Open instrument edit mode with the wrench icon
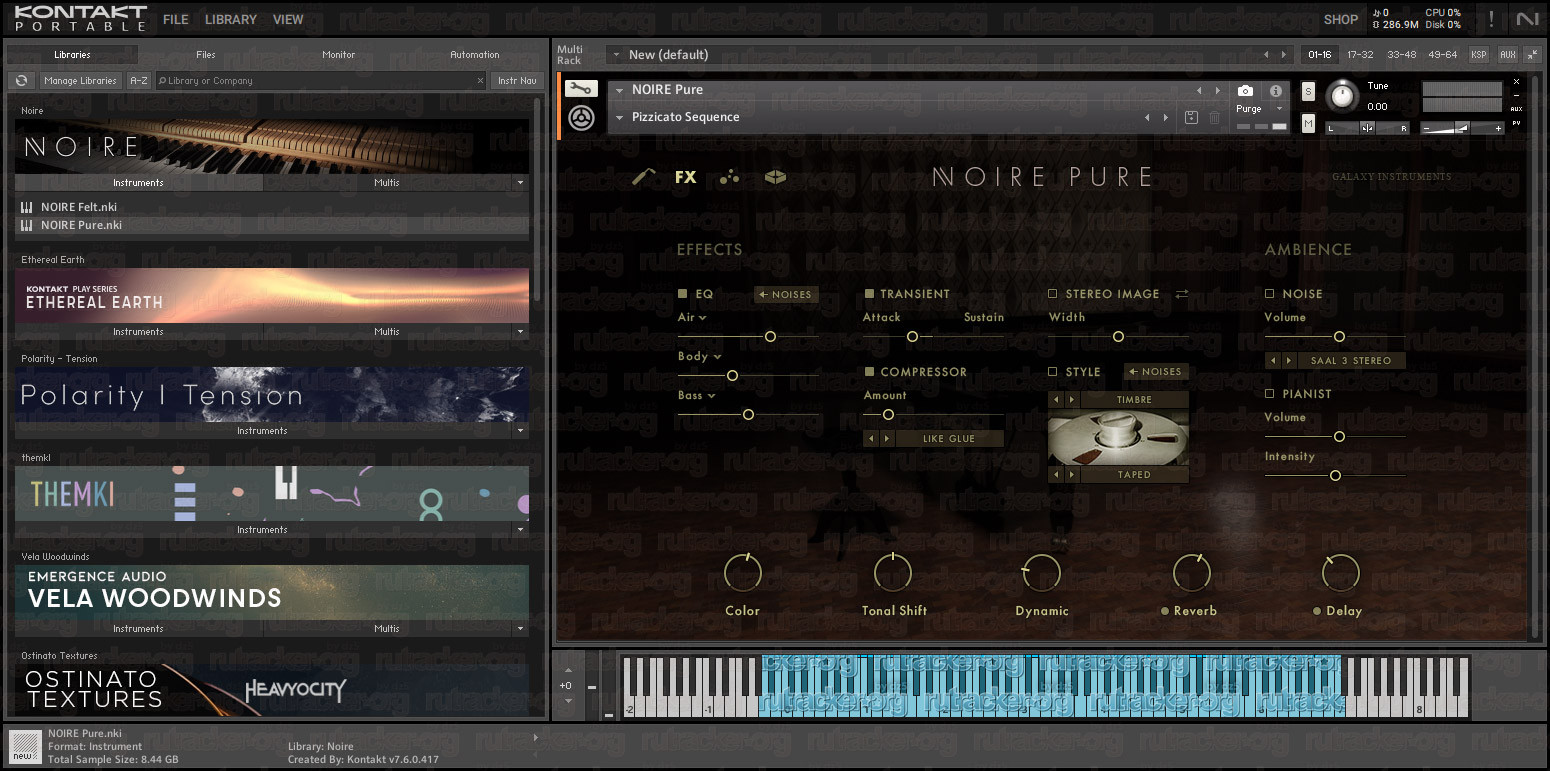1550x771 pixels. [x=581, y=89]
